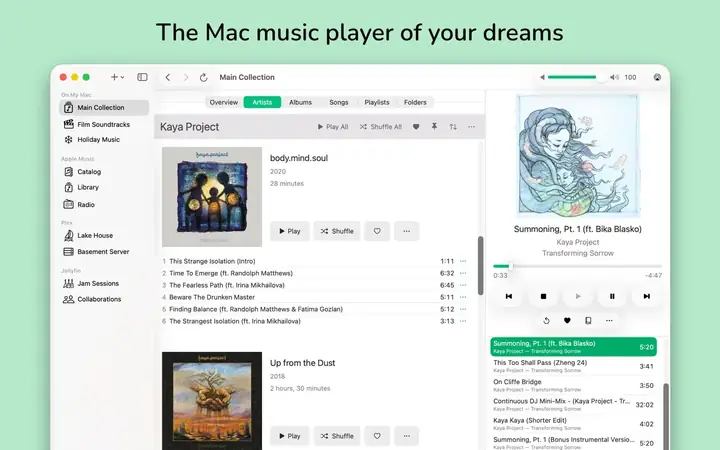The height and width of the screenshot is (450, 720).
Task: Click Shuffle All for Kaya Project
Action: [380, 127]
